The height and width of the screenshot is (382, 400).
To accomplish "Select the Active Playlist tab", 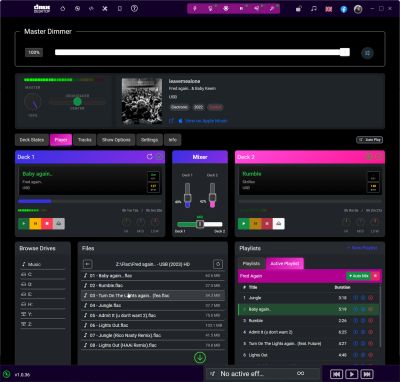I will pos(285,263).
